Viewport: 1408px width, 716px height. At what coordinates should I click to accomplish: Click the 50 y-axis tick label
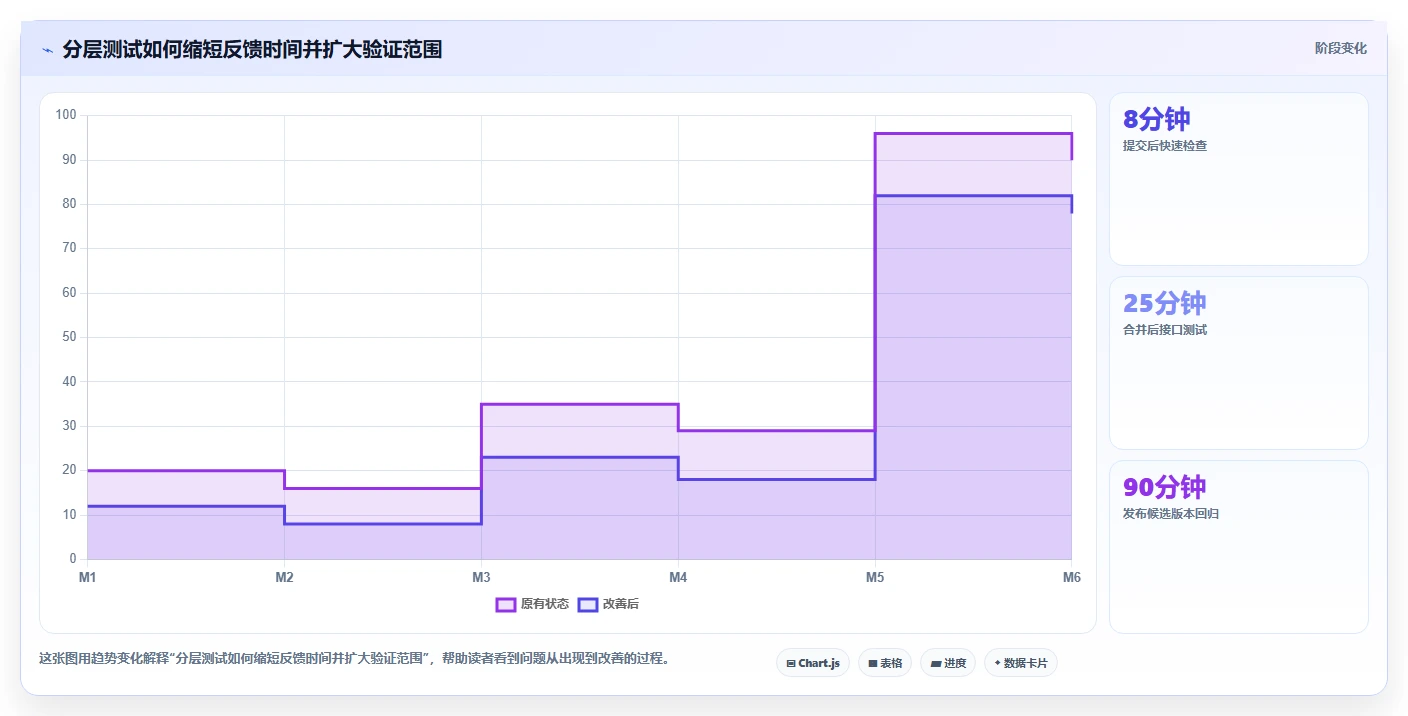tap(69, 337)
